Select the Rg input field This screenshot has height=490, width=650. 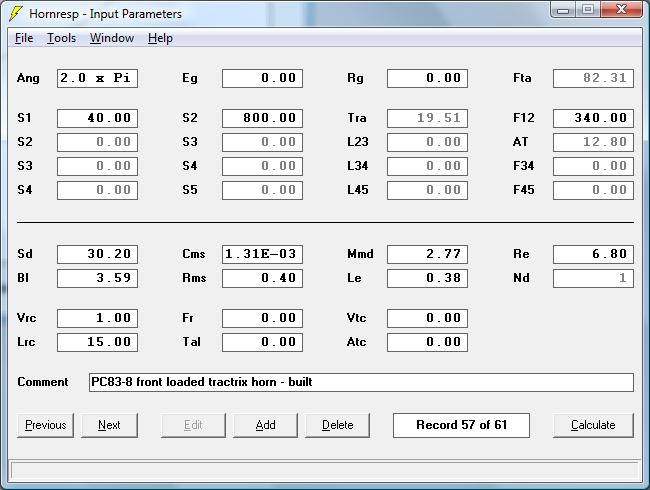click(427, 78)
